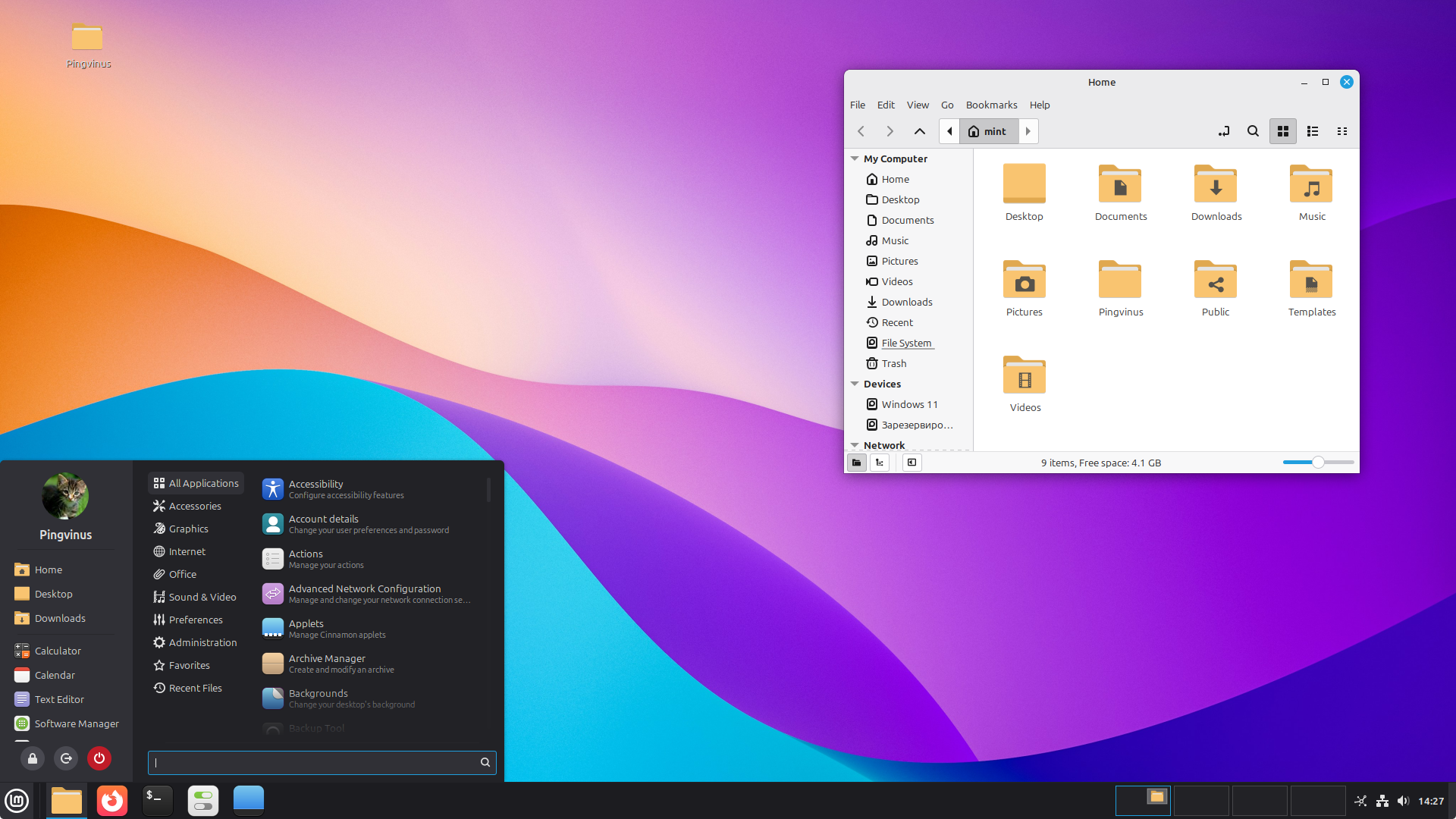The width and height of the screenshot is (1456, 819).
Task: Collapse the My Computer section
Action: [x=855, y=158]
